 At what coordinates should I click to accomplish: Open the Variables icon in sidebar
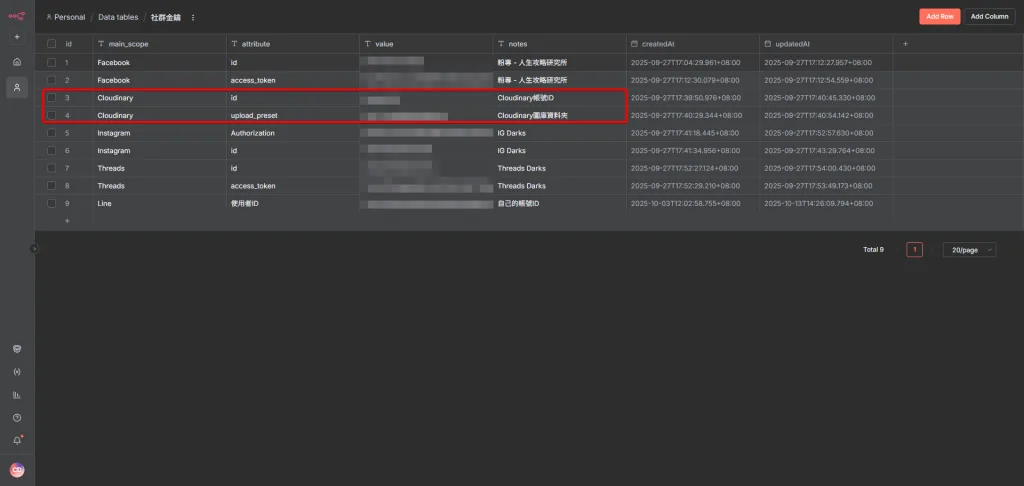[17, 372]
